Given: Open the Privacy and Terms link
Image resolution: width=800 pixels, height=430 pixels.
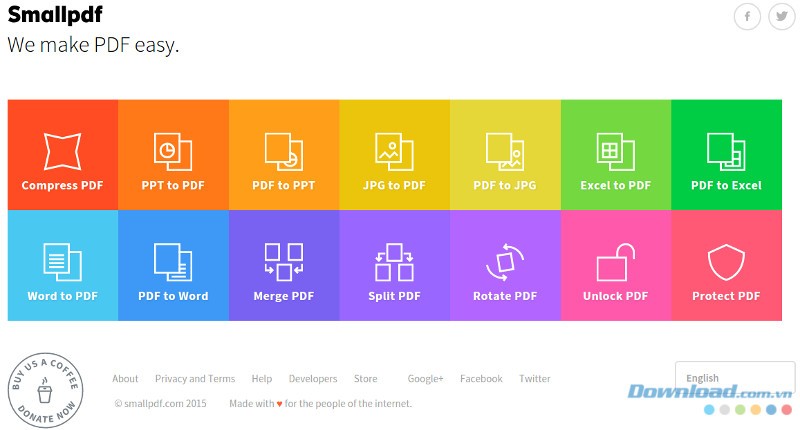Looking at the screenshot, I should [195, 379].
